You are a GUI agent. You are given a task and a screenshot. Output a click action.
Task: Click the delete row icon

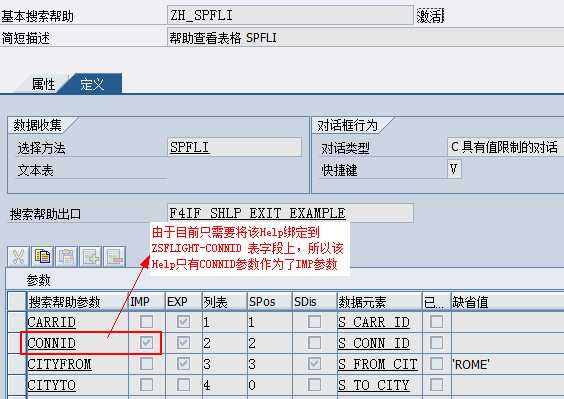tap(115, 257)
